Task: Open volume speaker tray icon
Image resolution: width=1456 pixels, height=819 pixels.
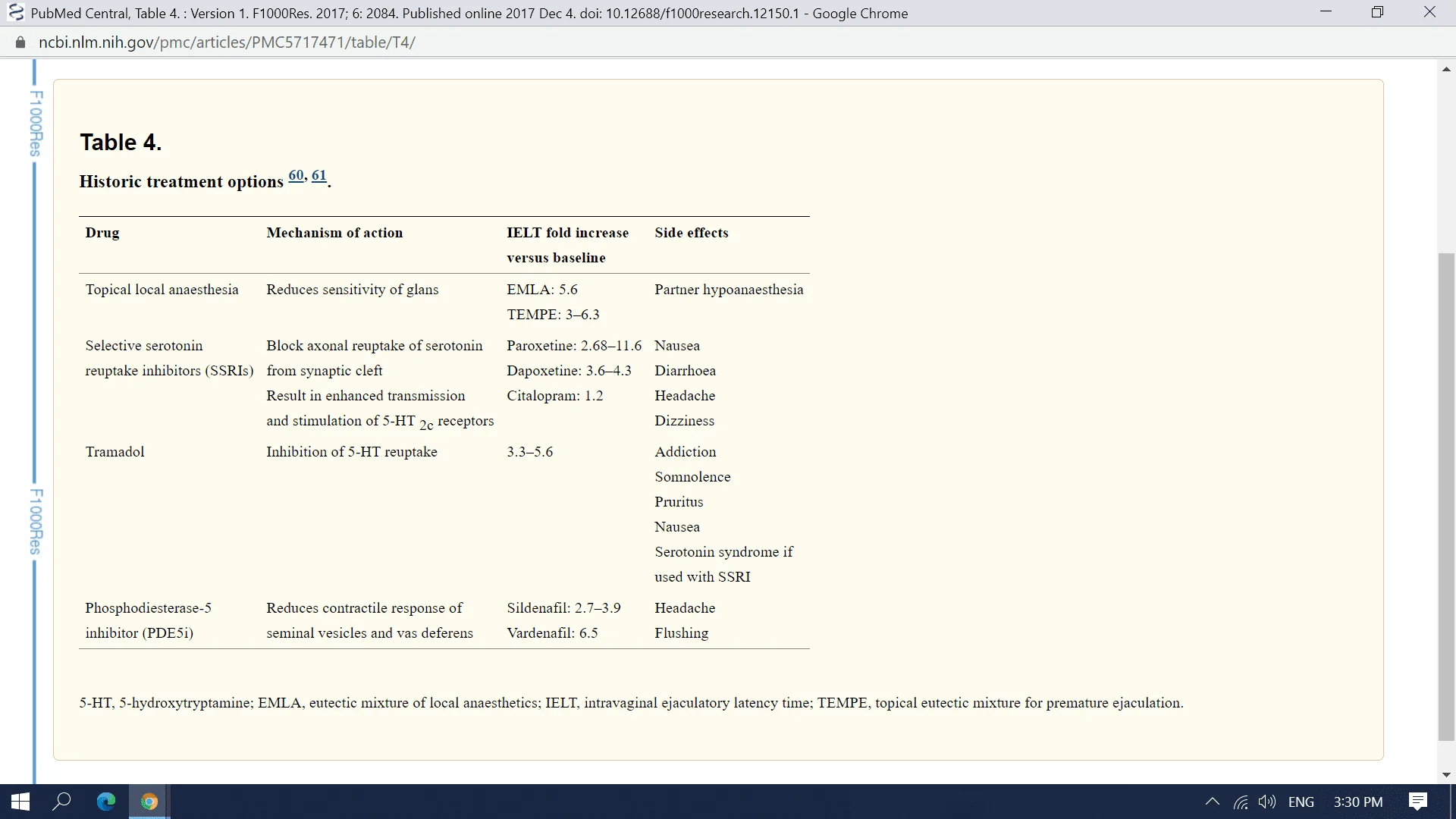Action: pos(1267,802)
